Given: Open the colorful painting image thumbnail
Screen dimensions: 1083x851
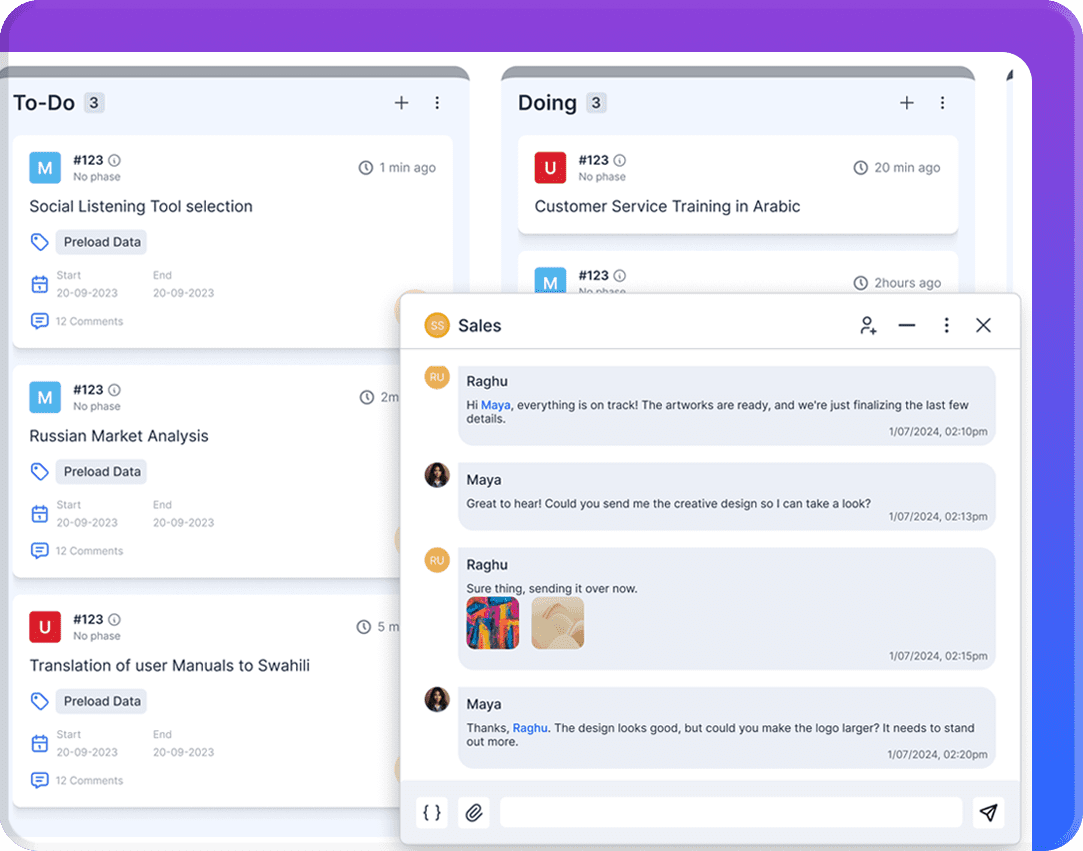Looking at the screenshot, I should point(492,623).
